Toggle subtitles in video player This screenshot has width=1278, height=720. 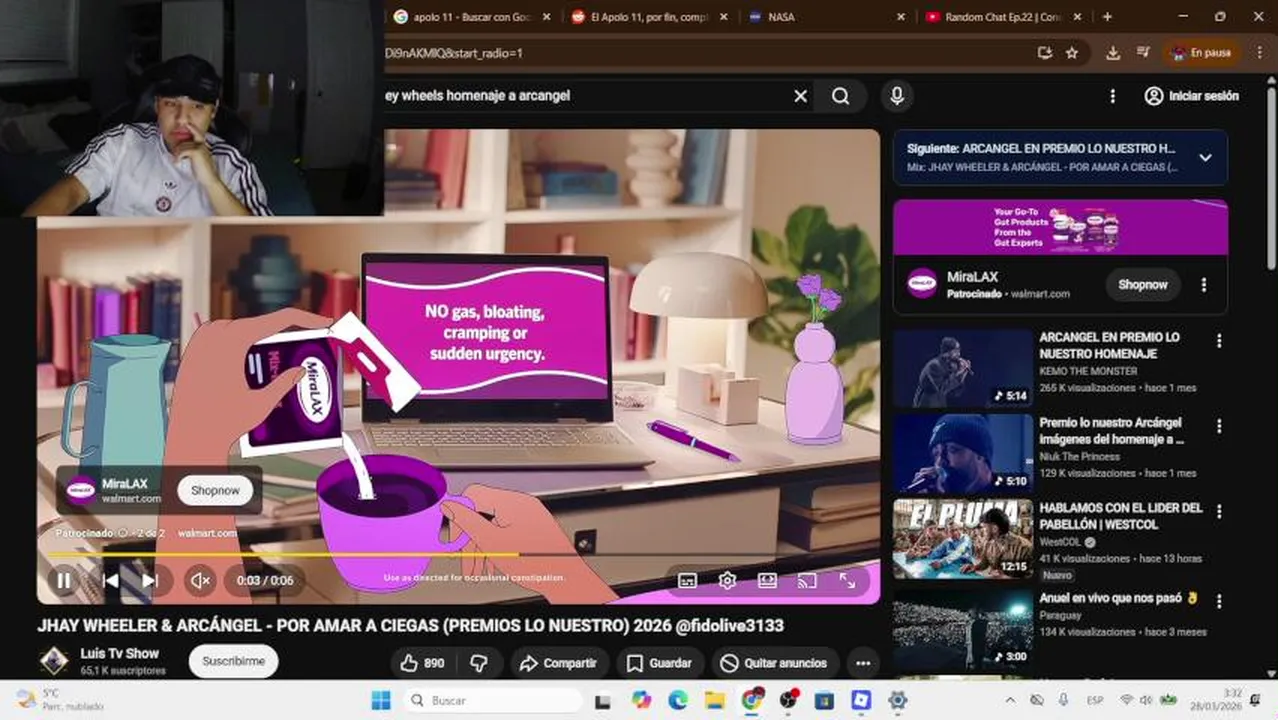tap(687, 580)
